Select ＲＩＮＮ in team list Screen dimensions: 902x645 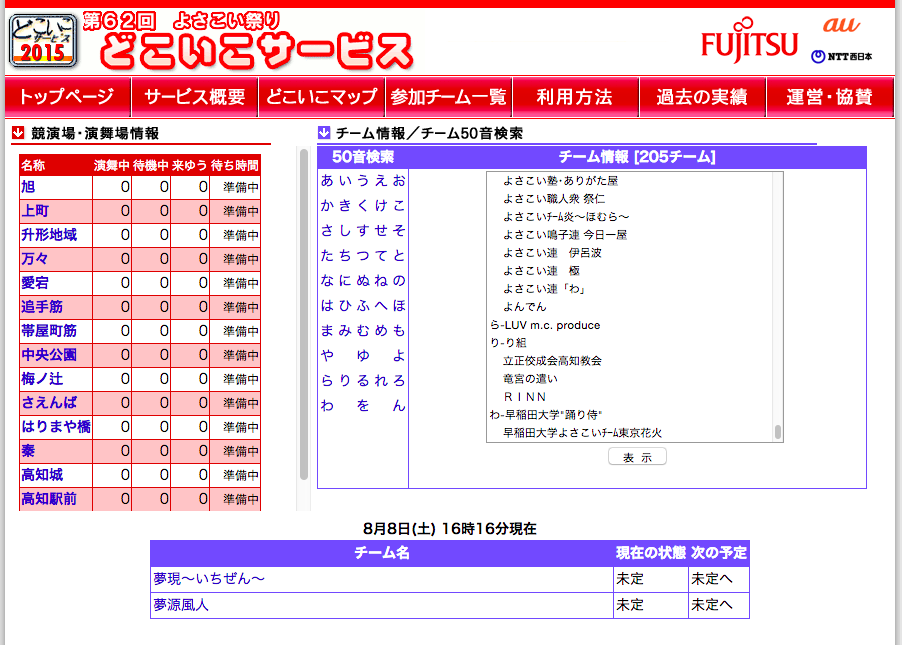(525, 397)
